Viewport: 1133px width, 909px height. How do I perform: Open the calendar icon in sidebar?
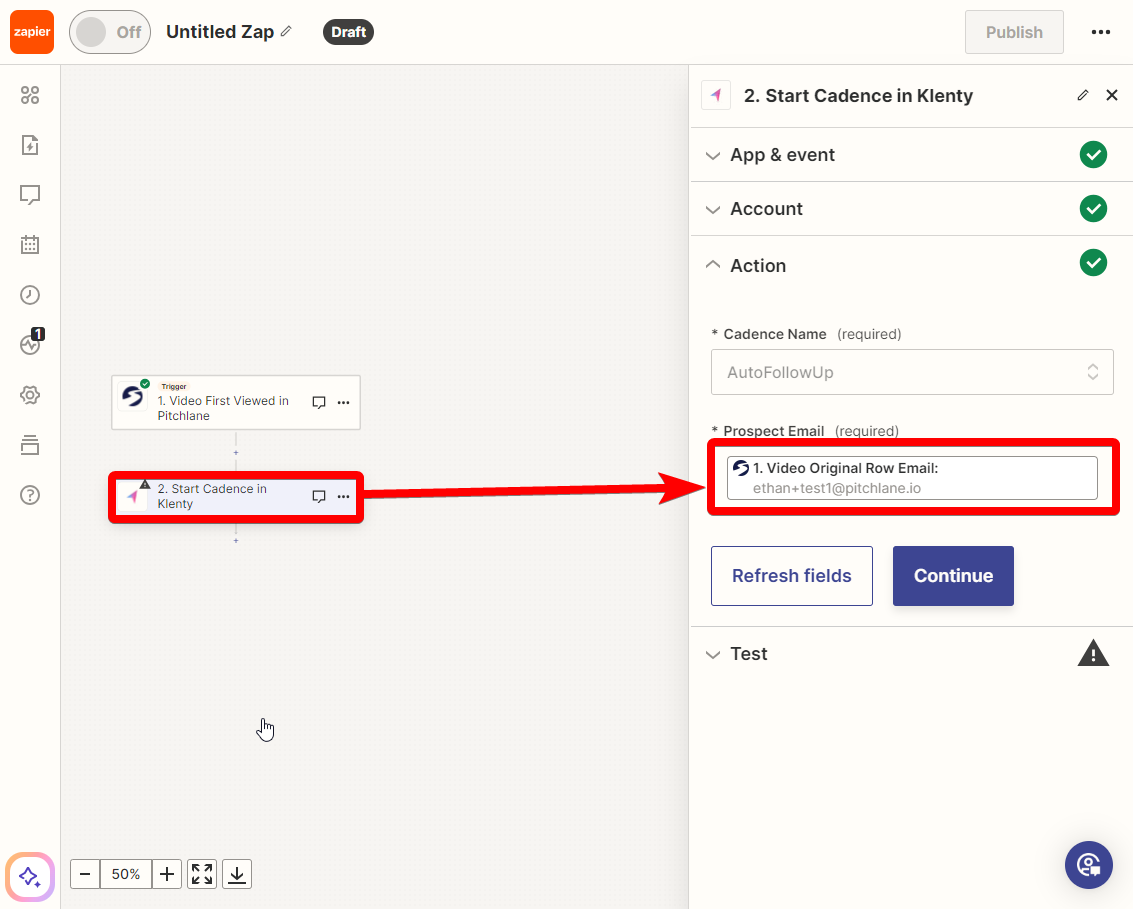point(30,245)
